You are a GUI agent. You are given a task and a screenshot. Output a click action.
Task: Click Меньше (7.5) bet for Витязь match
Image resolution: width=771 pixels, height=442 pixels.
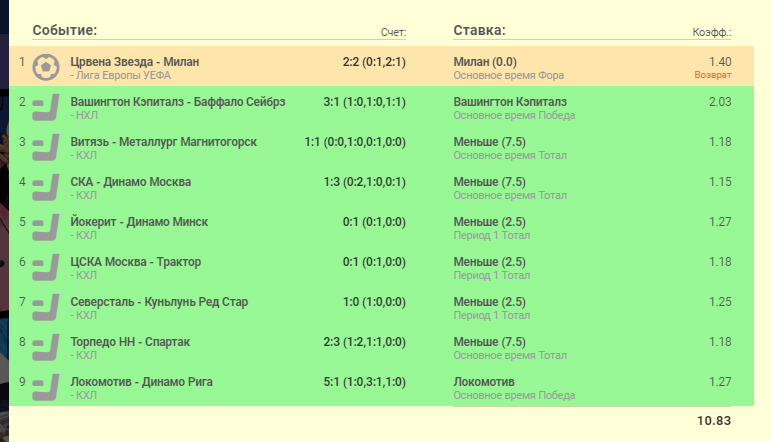click(489, 142)
